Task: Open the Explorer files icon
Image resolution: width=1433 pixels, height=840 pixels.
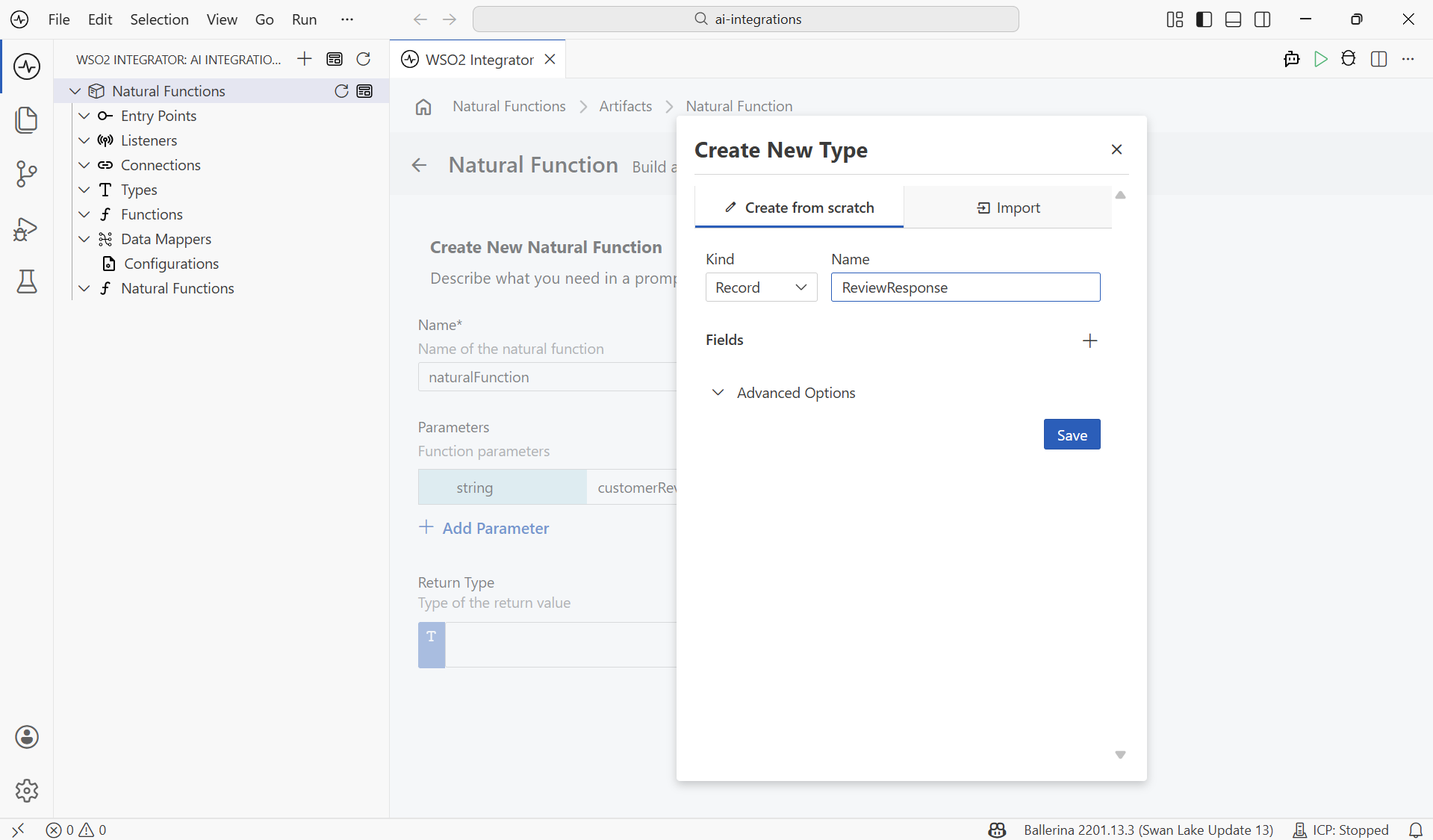Action: [x=27, y=120]
